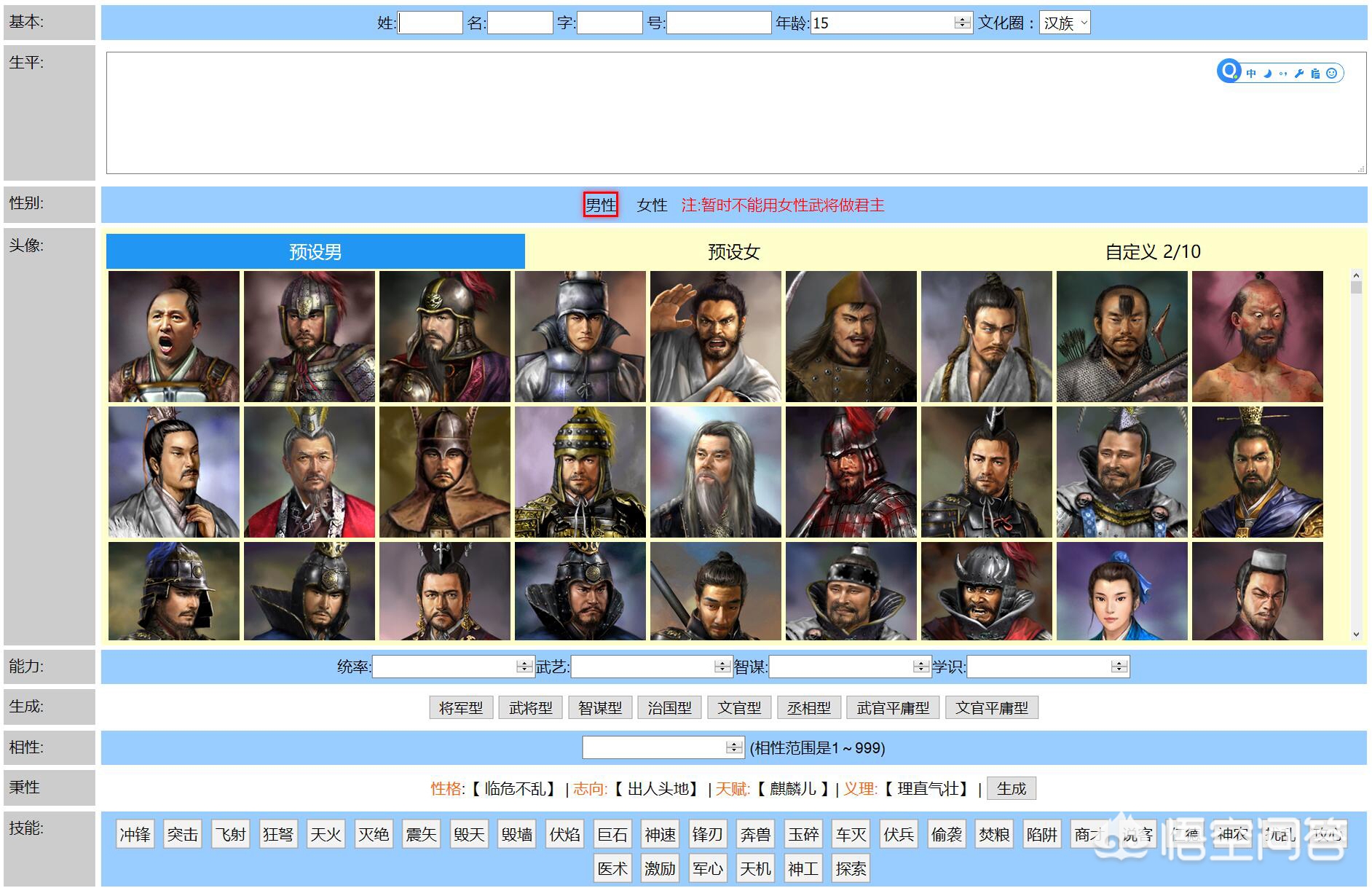
Task: Toggle the 天火 skill
Action: point(326,834)
